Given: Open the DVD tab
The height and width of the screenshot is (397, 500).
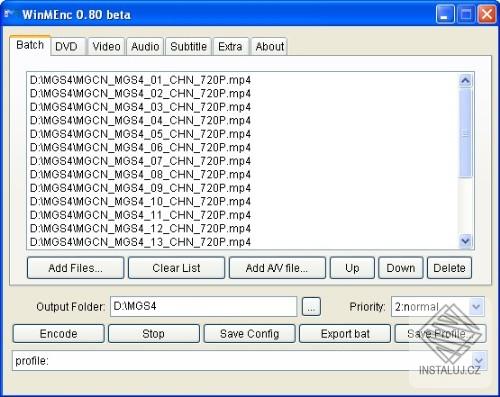Looking at the screenshot, I should [68, 47].
